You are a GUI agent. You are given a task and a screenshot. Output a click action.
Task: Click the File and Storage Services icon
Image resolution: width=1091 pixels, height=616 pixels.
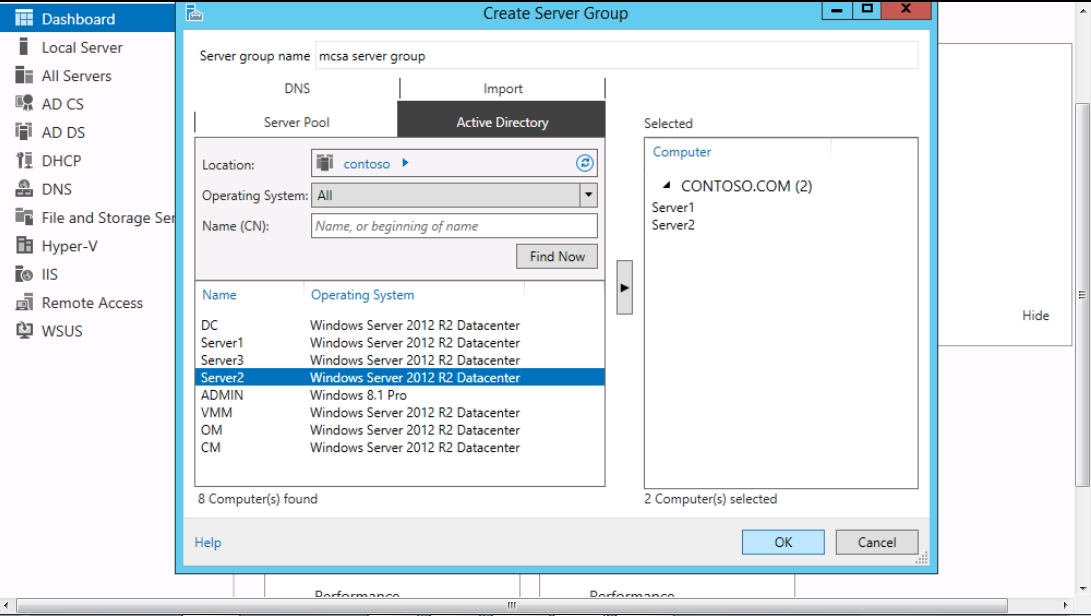point(24,217)
